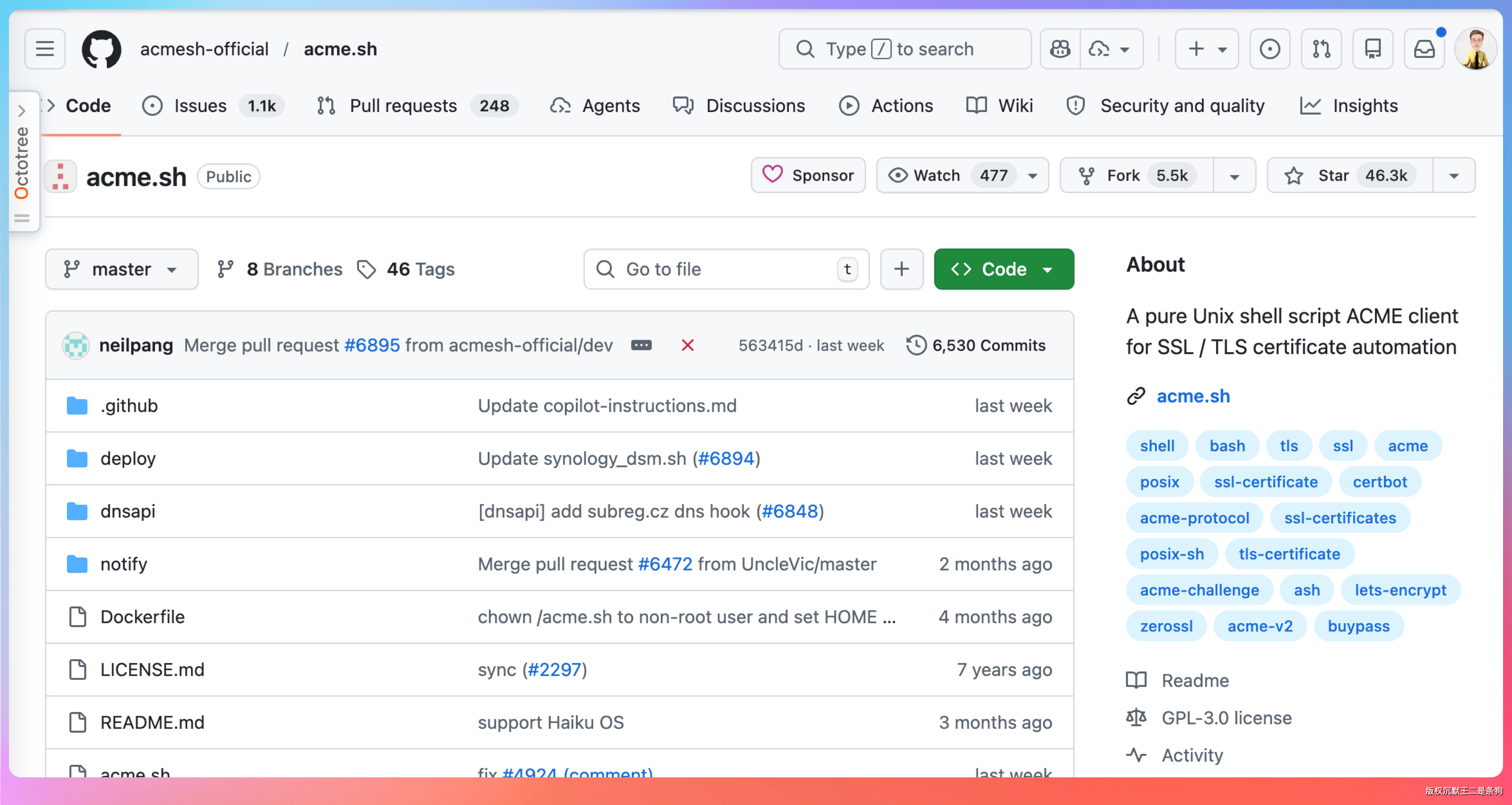Open Copilot chat icon in header
This screenshot has height=805, width=1512.
[1060, 49]
